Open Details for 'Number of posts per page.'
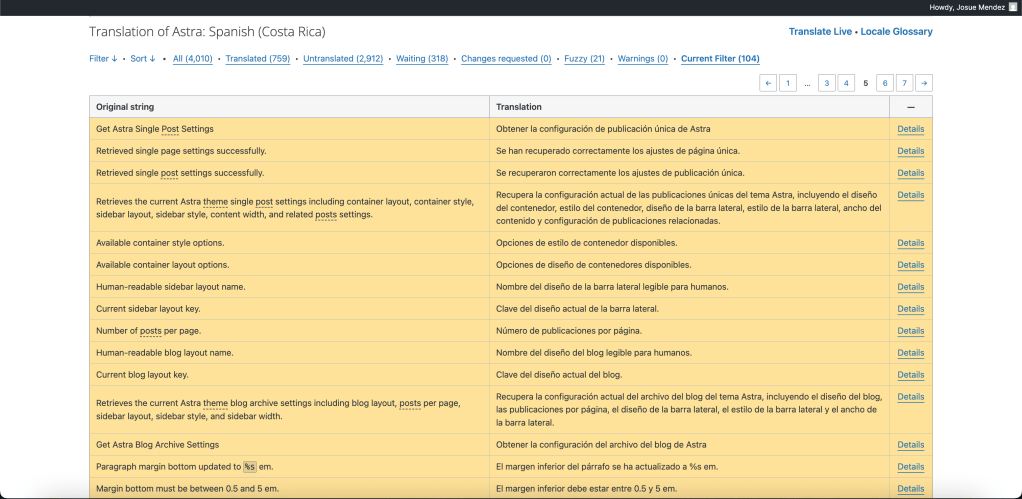The width and height of the screenshot is (1022, 499). point(910,331)
